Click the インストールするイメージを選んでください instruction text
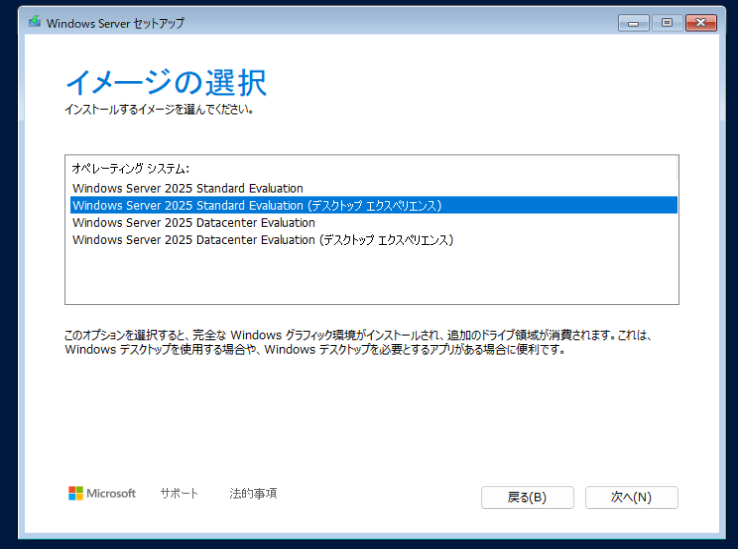The image size is (739, 549). point(159,109)
